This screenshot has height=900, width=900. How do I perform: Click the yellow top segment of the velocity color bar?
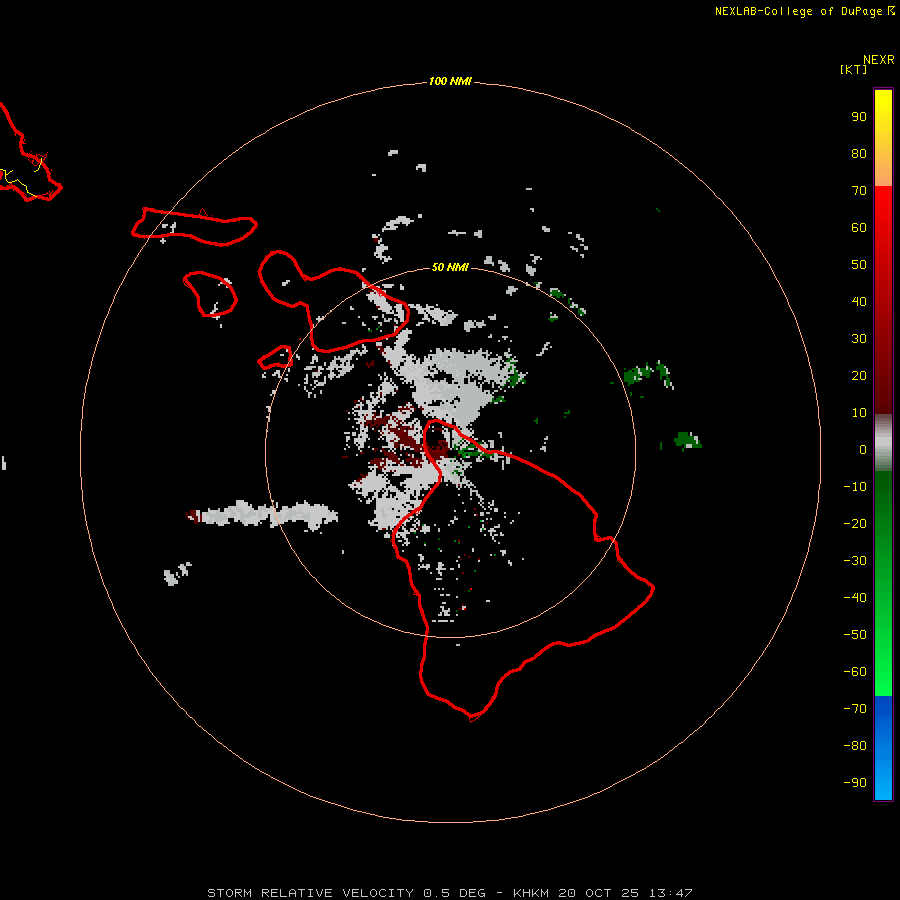pyautogui.click(x=883, y=138)
